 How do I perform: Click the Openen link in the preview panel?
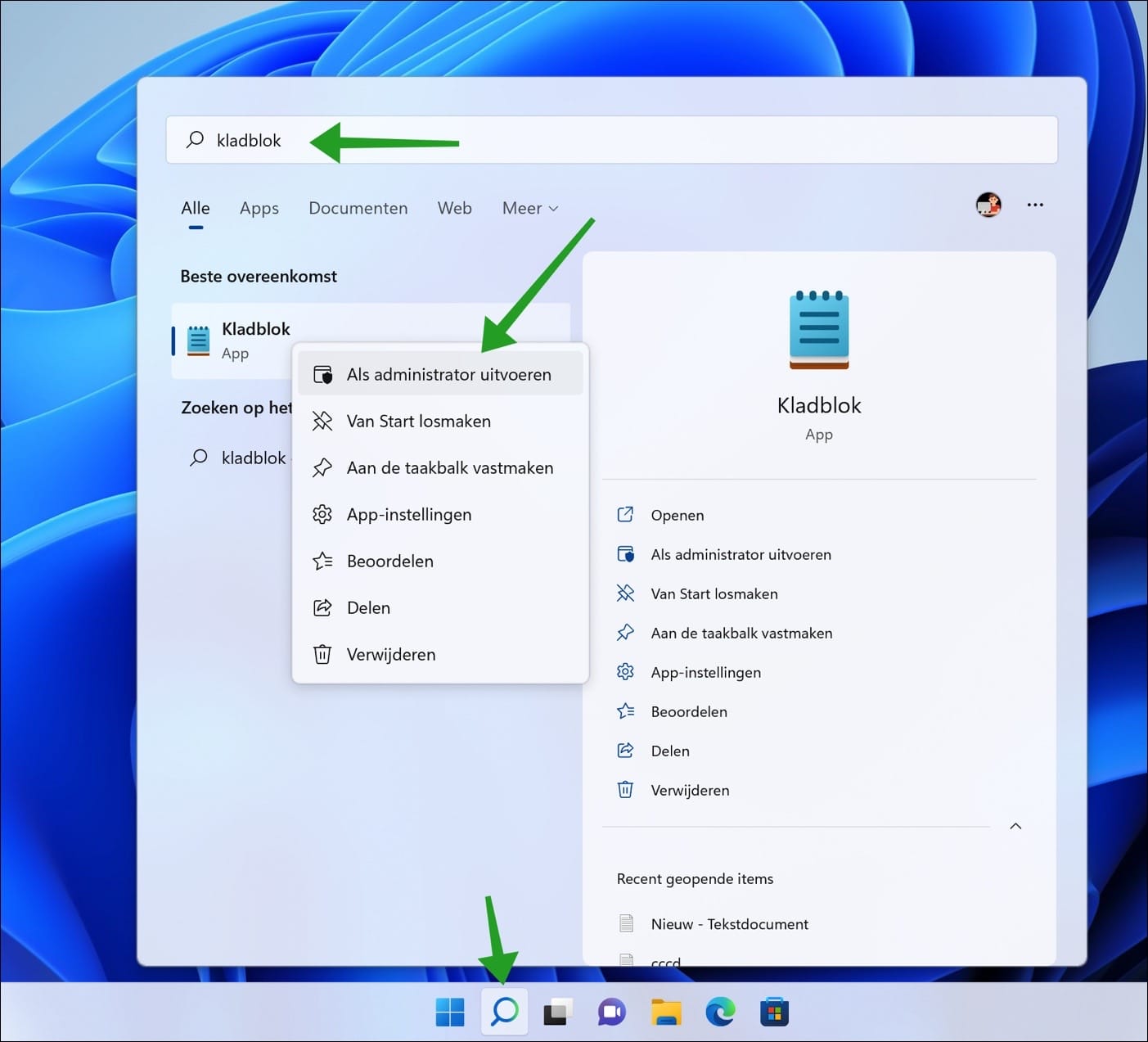click(x=678, y=515)
